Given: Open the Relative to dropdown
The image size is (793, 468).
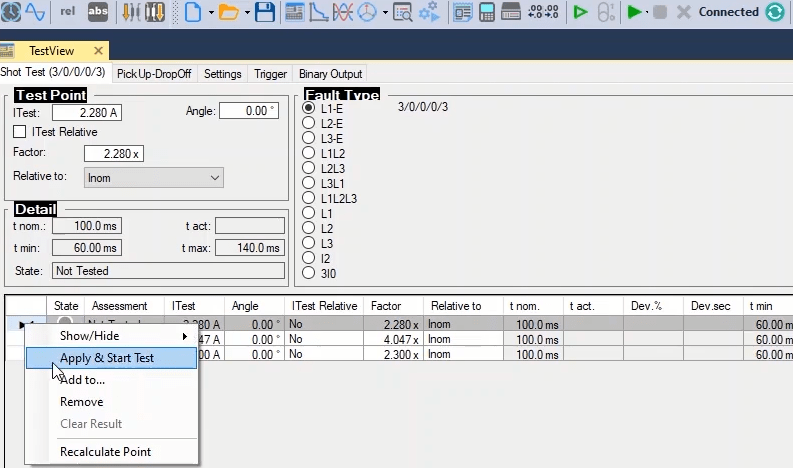Looking at the screenshot, I should [x=154, y=177].
